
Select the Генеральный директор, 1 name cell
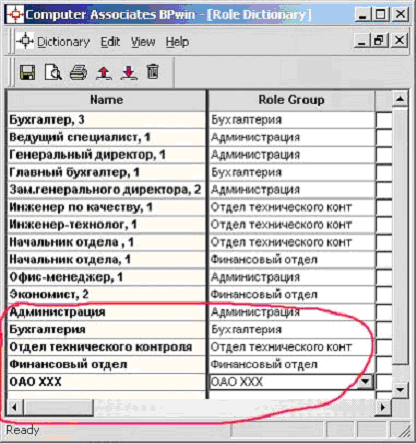(106, 155)
